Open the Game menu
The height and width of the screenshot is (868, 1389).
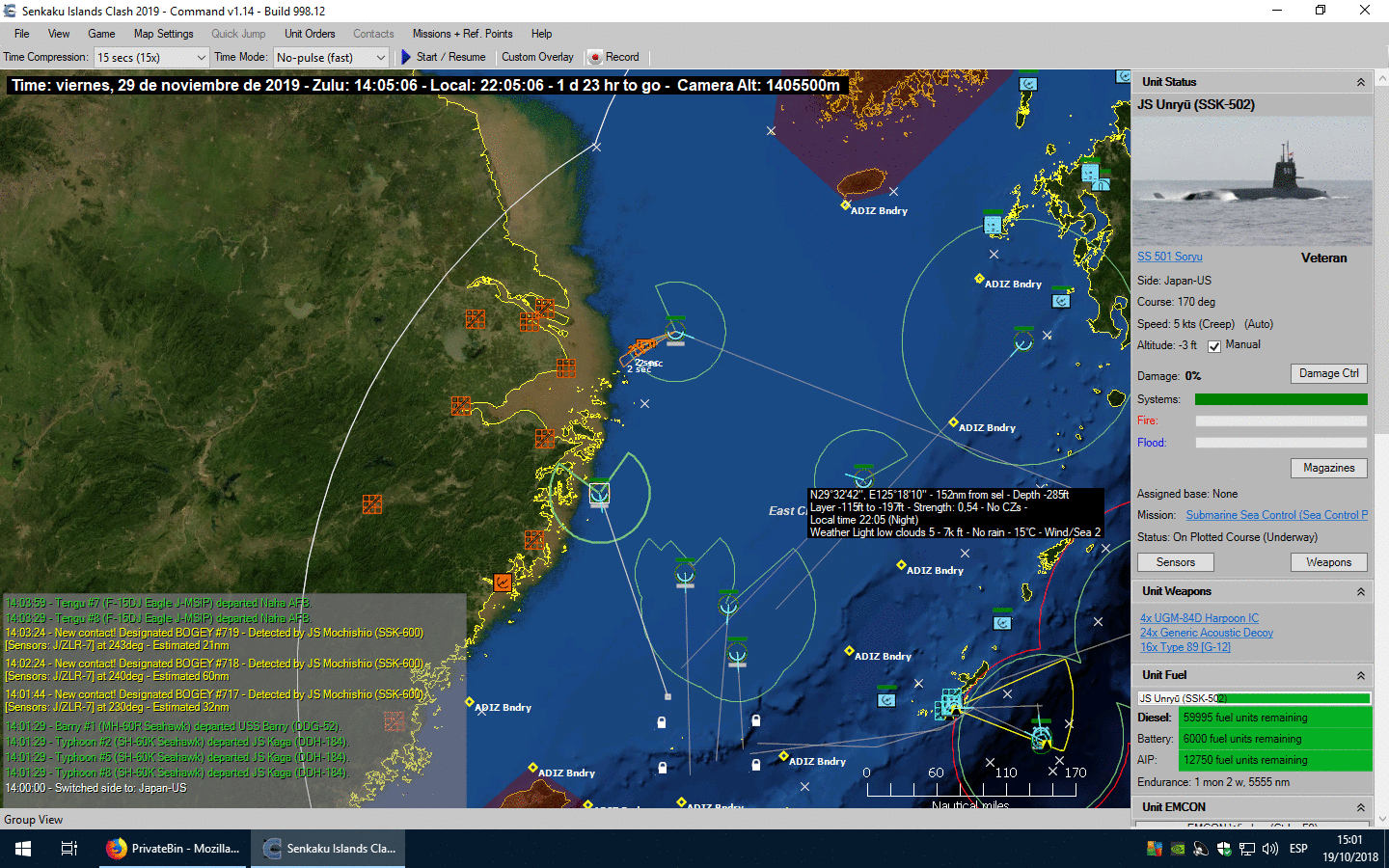pos(101,34)
